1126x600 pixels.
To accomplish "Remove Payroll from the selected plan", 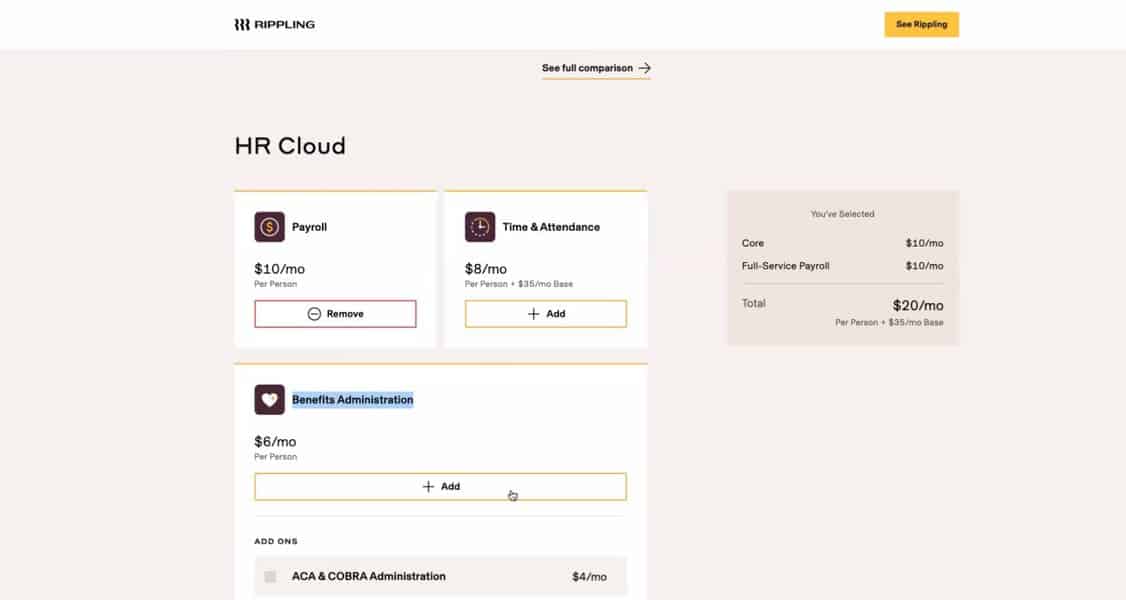I will (x=335, y=313).
